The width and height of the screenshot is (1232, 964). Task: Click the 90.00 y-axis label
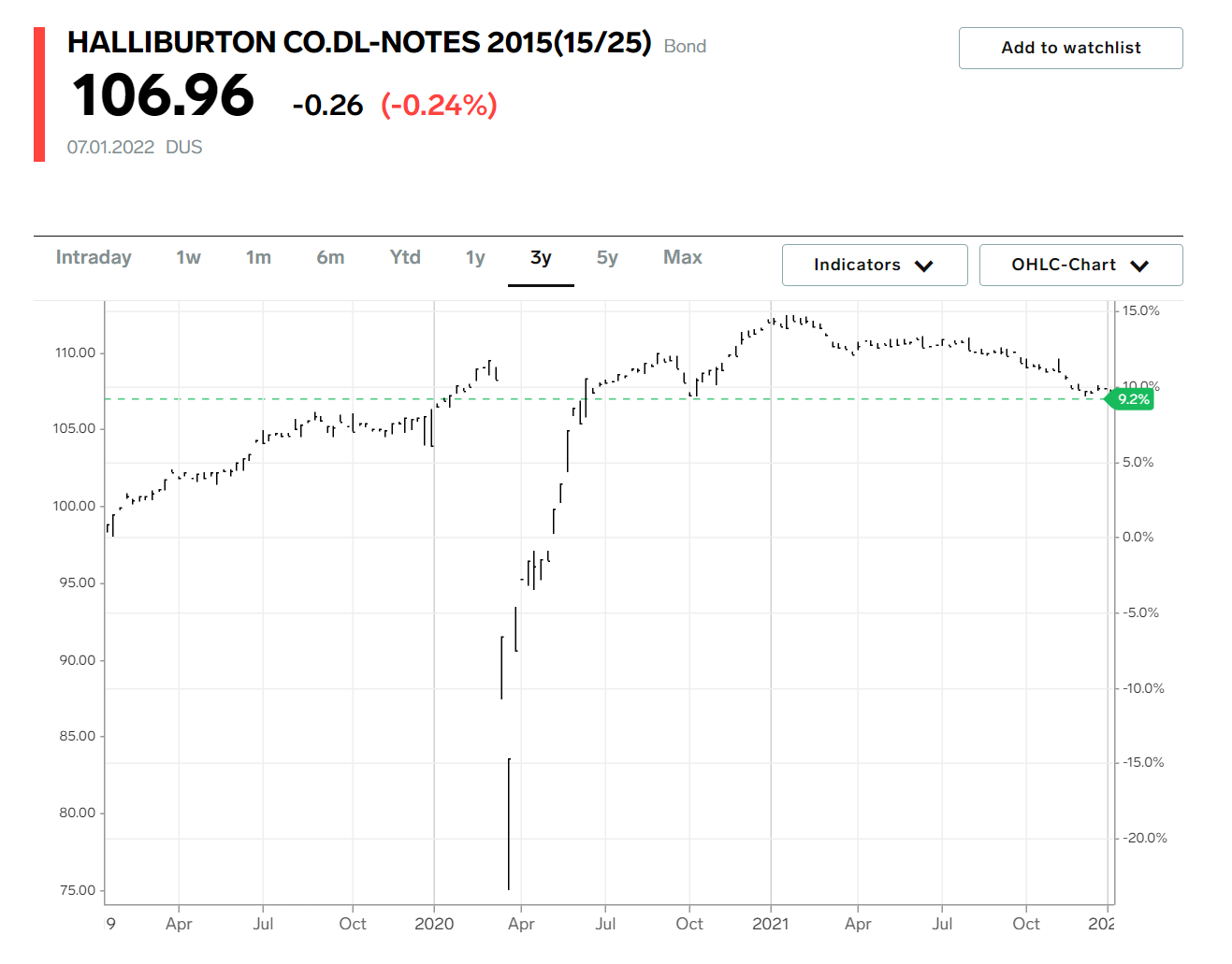point(78,660)
